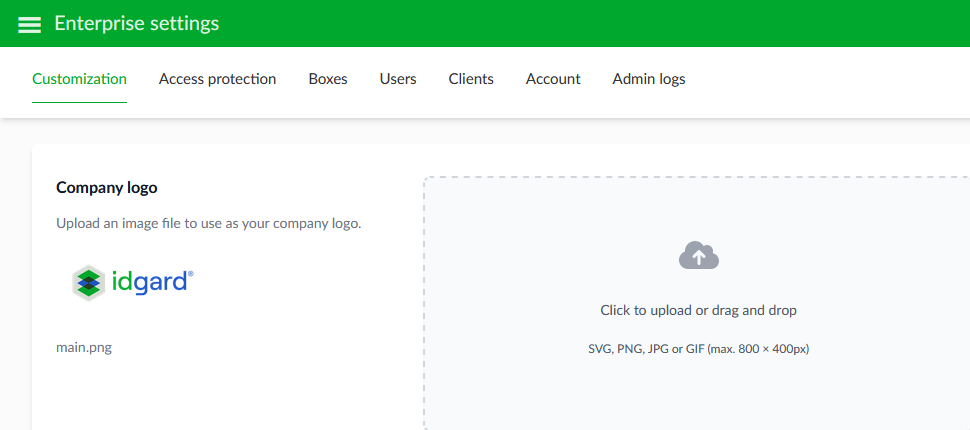Image resolution: width=970 pixels, height=430 pixels.
Task: Click the cloud upload icon
Action: [x=698, y=256]
